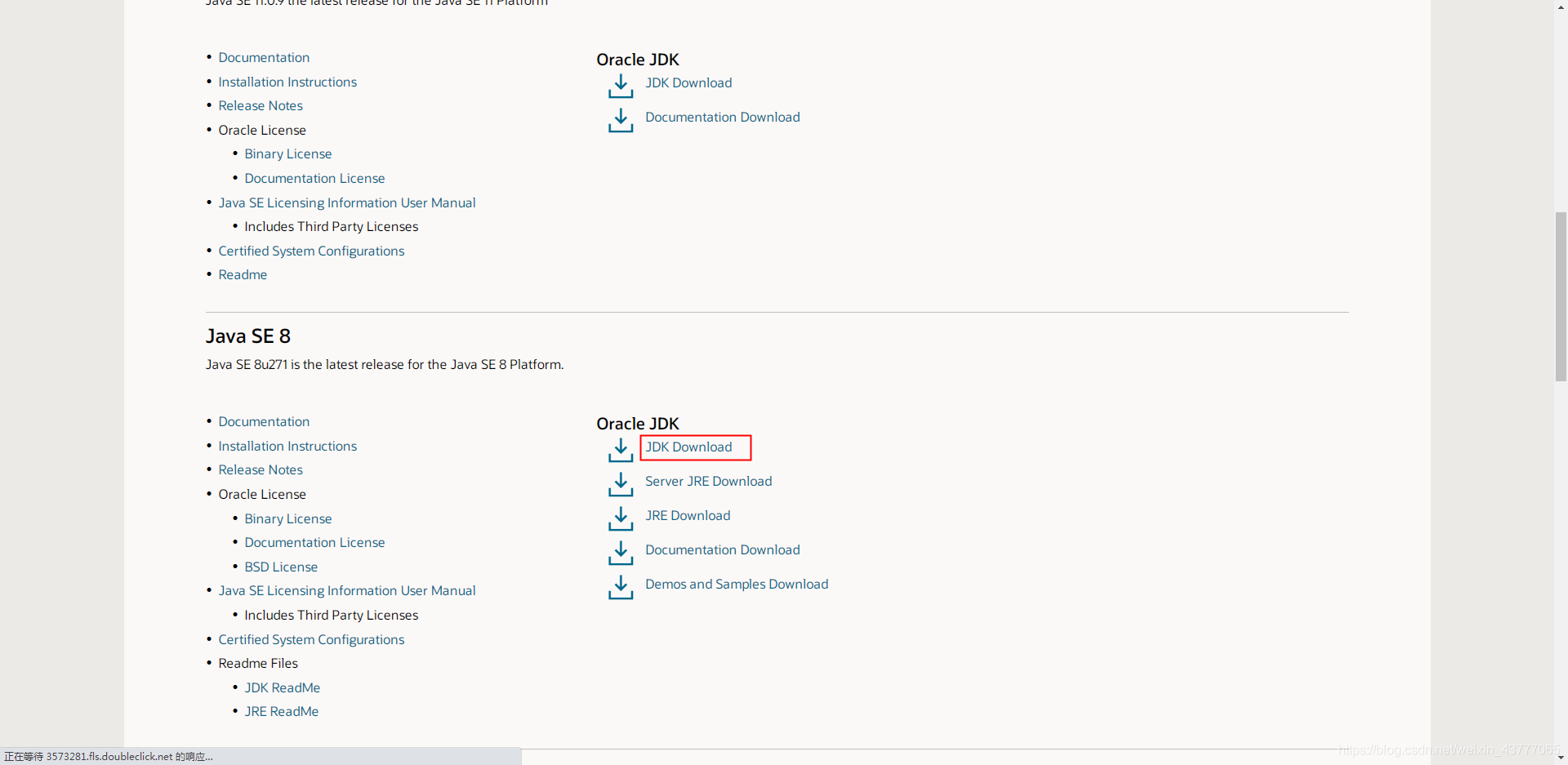Open the Server JRE Download link

708,482
